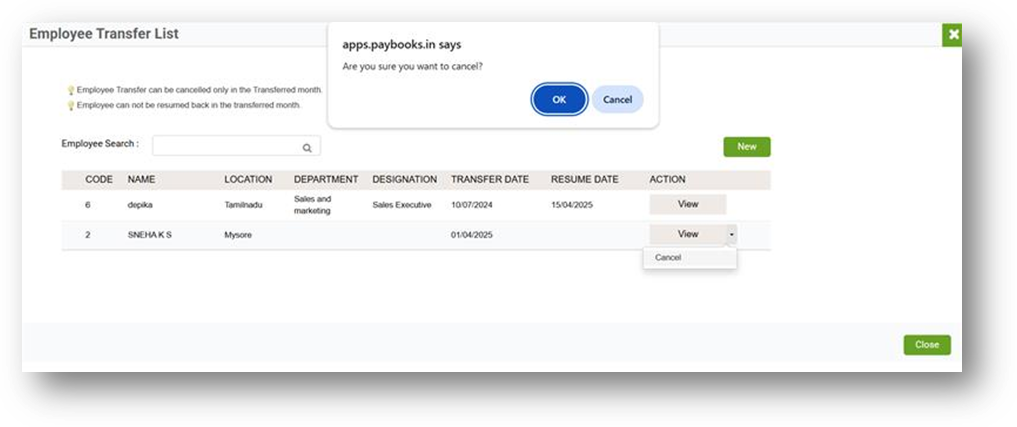1017x427 pixels.
Task: Choose Cancel from the action dropdown menu
Action: click(690, 258)
